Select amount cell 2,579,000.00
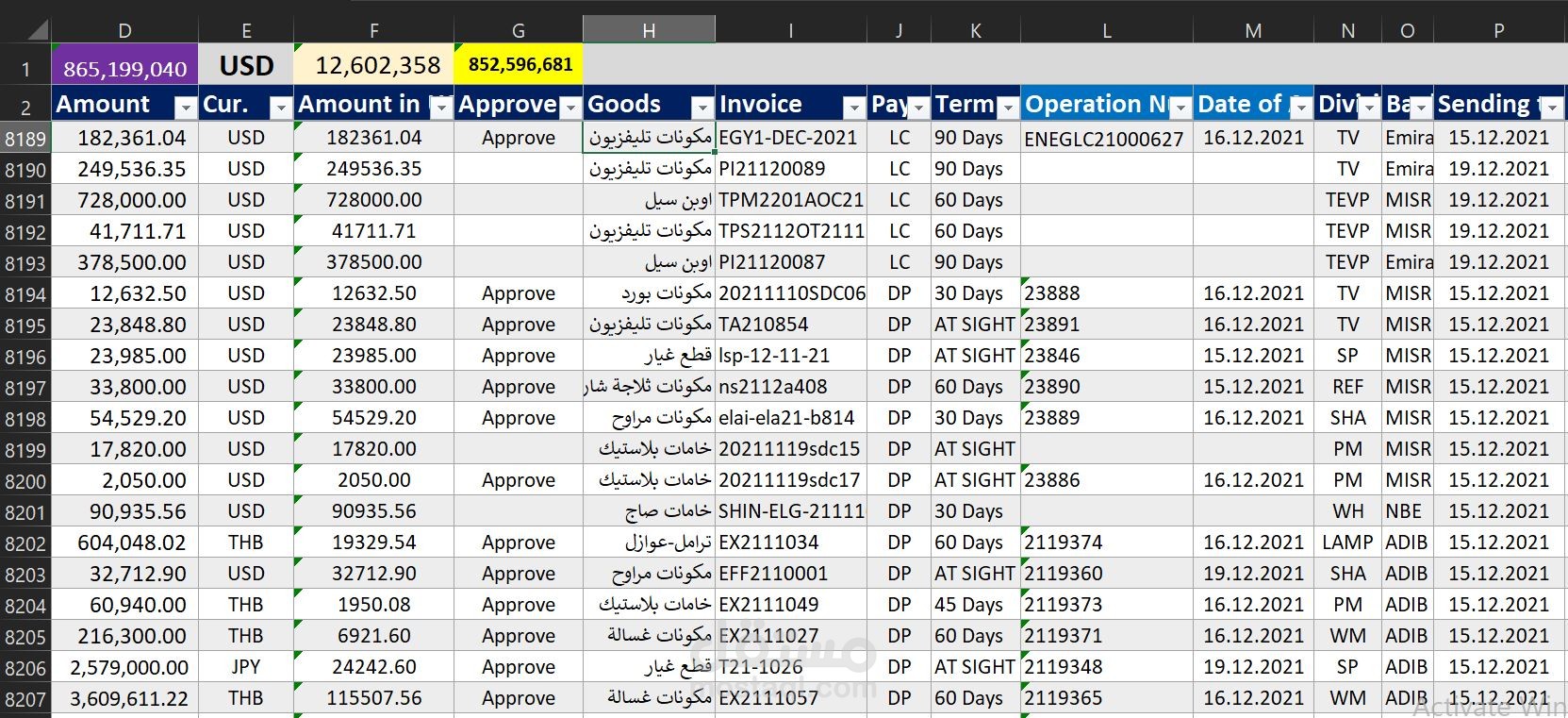 click(124, 667)
